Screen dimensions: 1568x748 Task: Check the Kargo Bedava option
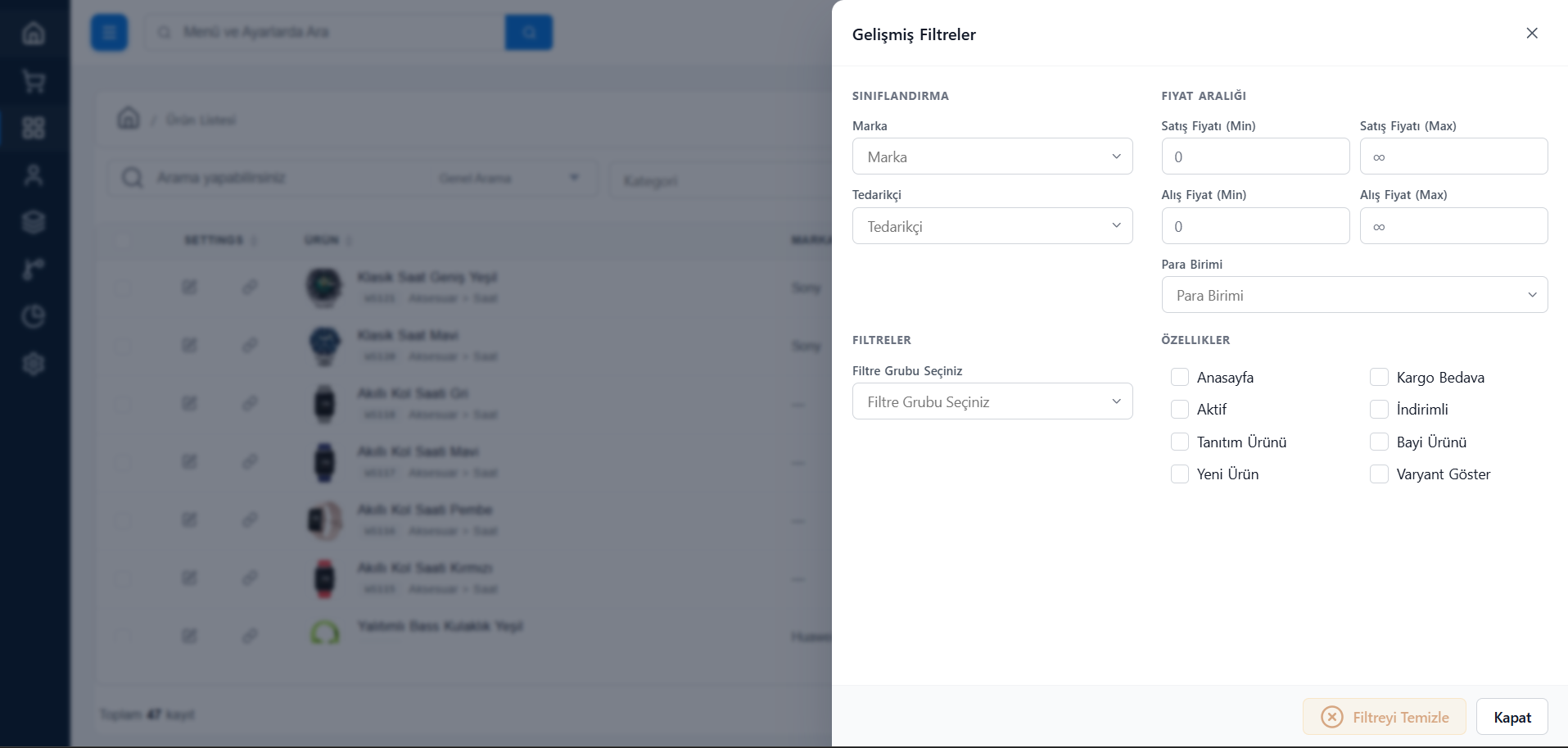click(x=1379, y=377)
